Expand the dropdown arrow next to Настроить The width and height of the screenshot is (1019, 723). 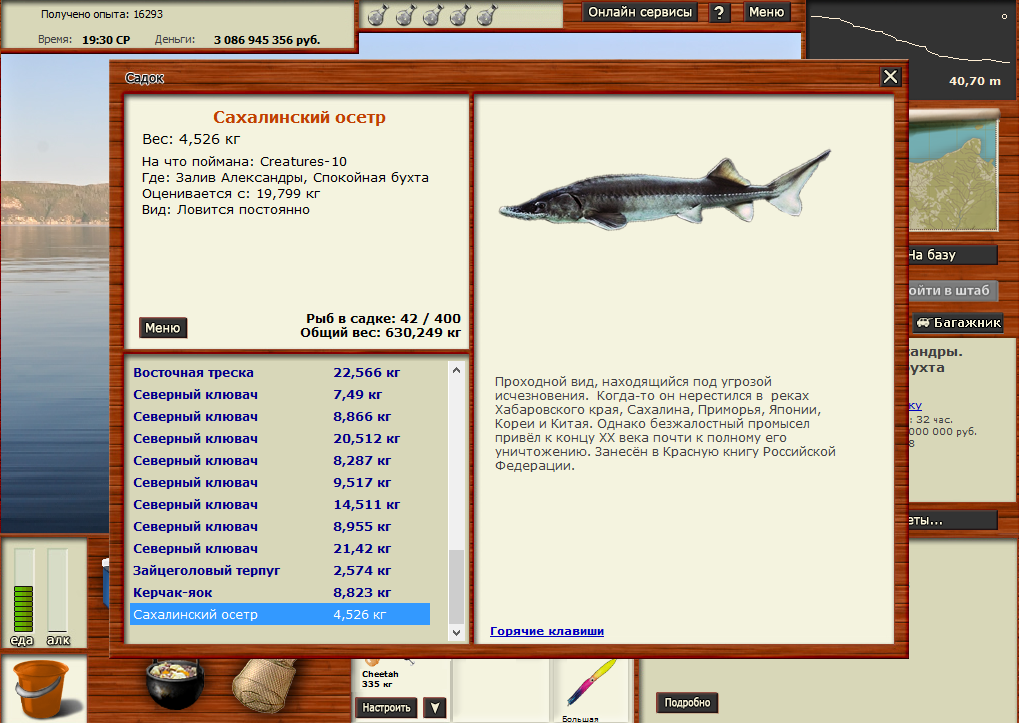435,707
